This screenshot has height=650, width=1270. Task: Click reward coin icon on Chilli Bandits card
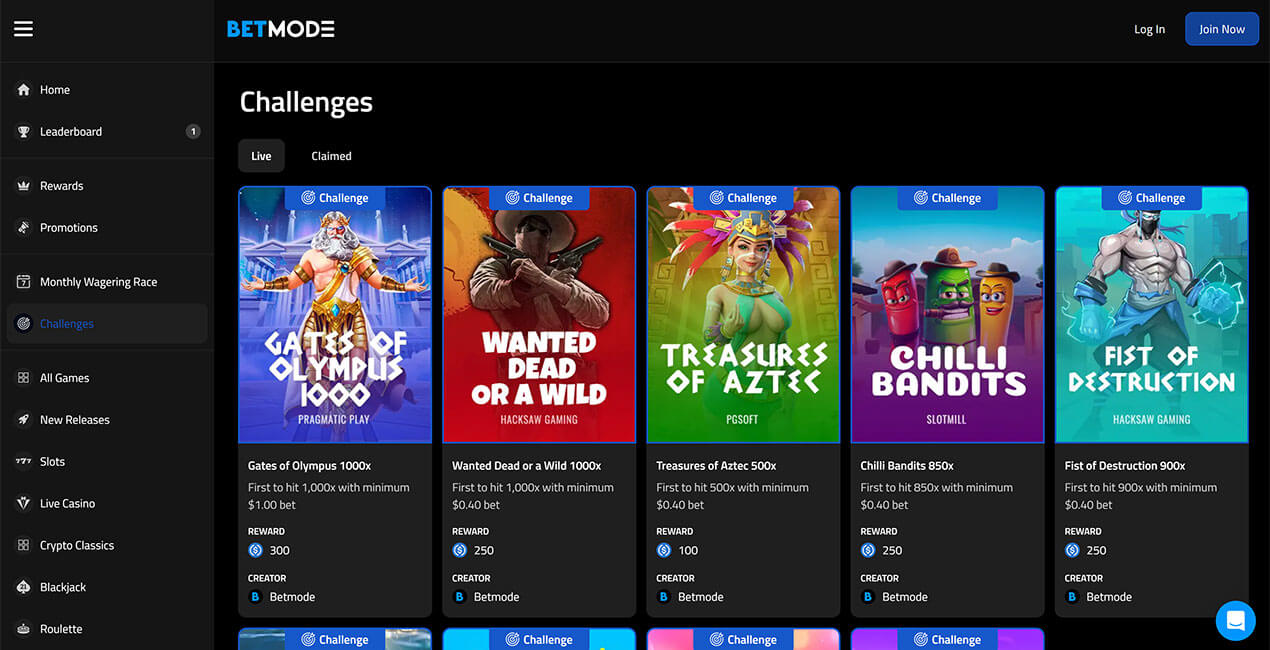(x=868, y=550)
